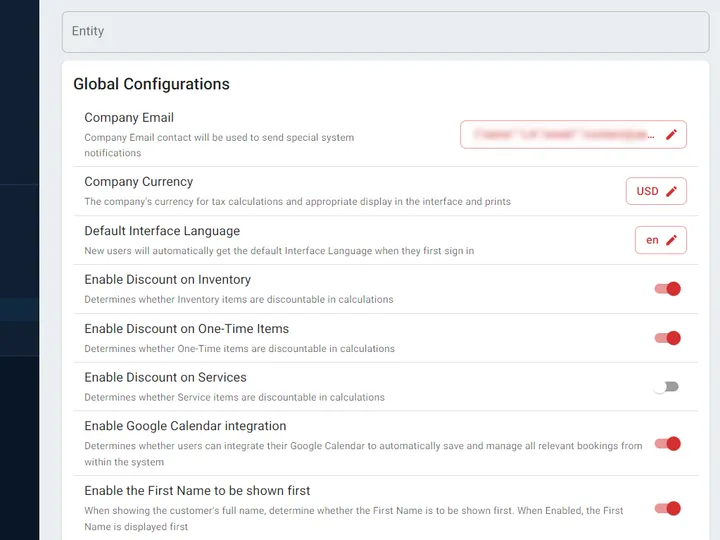Toggle Enable Discount on Inventory switch

668,289
